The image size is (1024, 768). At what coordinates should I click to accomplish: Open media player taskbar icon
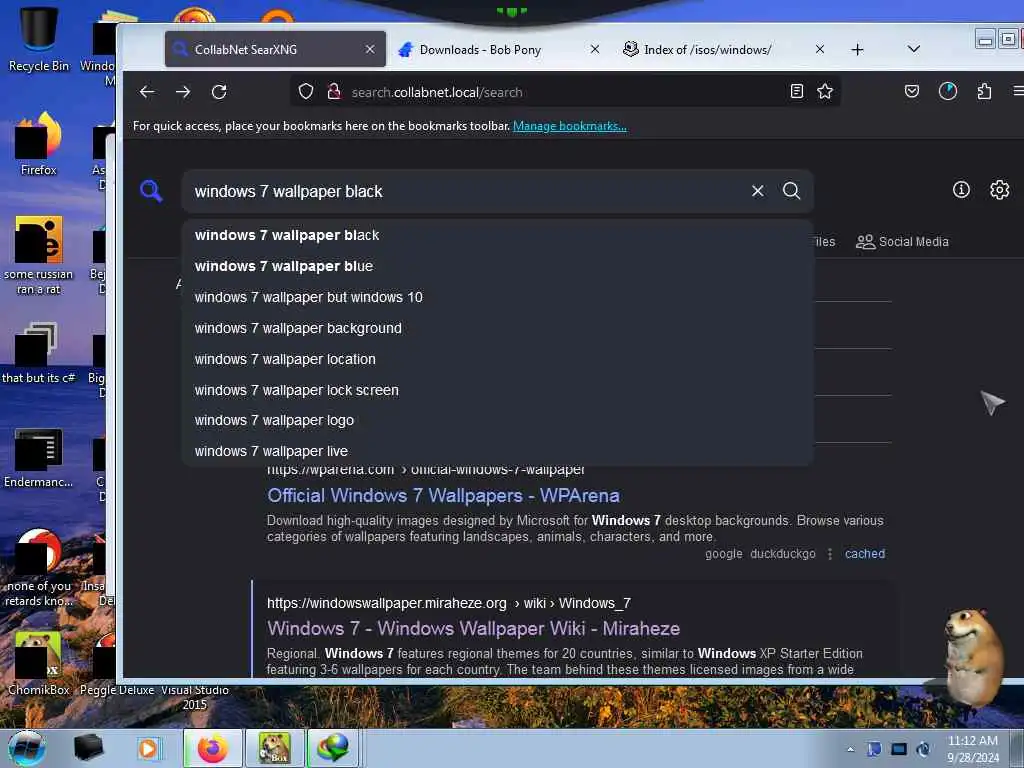click(x=148, y=748)
